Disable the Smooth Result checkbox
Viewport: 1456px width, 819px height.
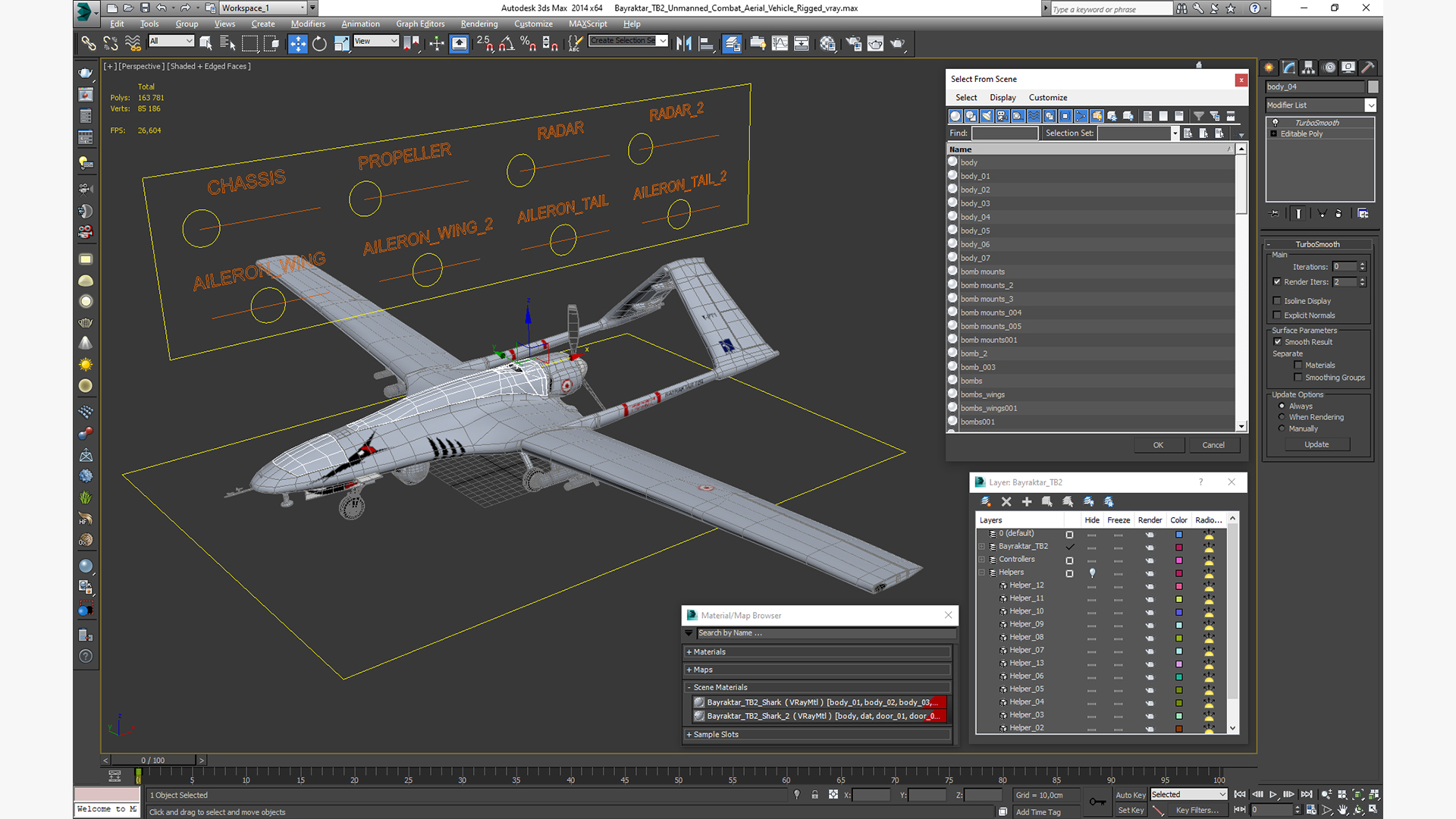coord(1278,341)
